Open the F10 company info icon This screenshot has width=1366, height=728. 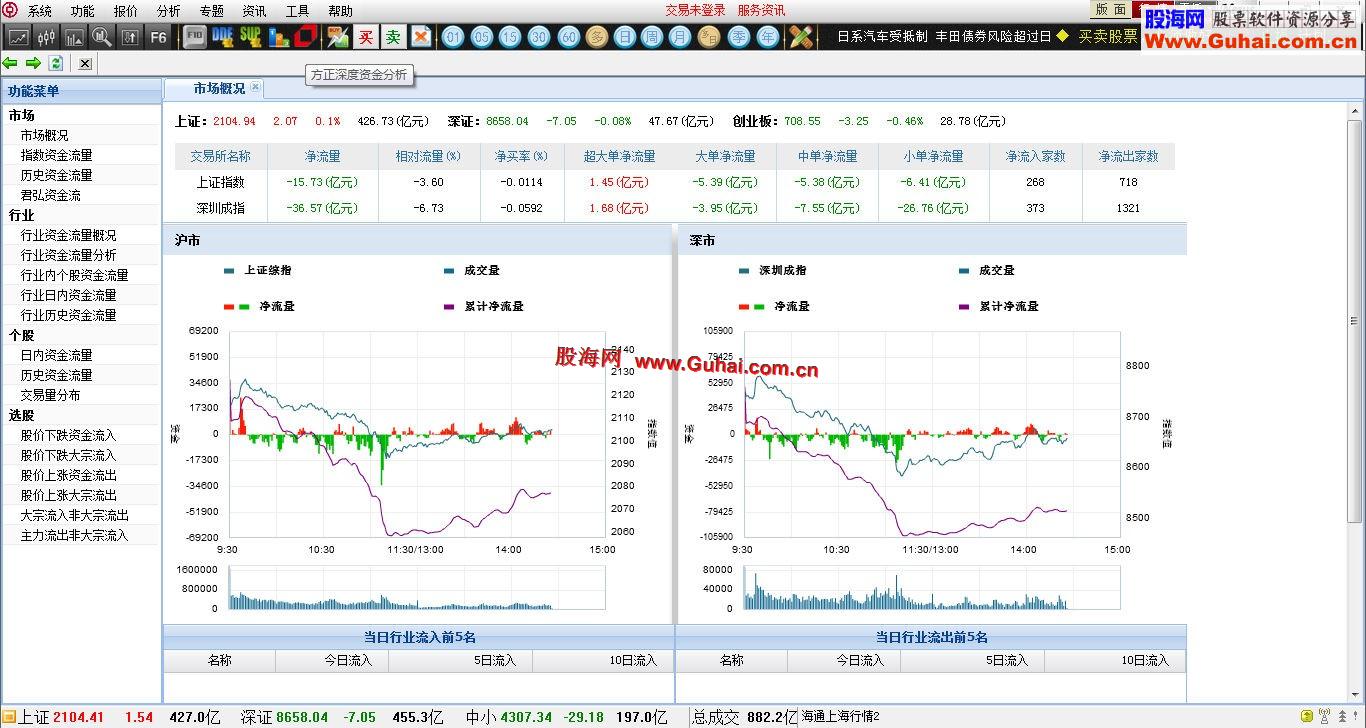195,37
